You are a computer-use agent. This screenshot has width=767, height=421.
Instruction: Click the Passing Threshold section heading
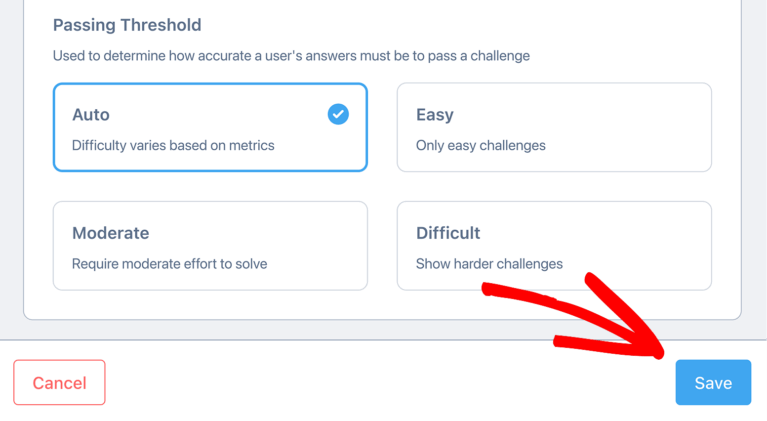127,25
